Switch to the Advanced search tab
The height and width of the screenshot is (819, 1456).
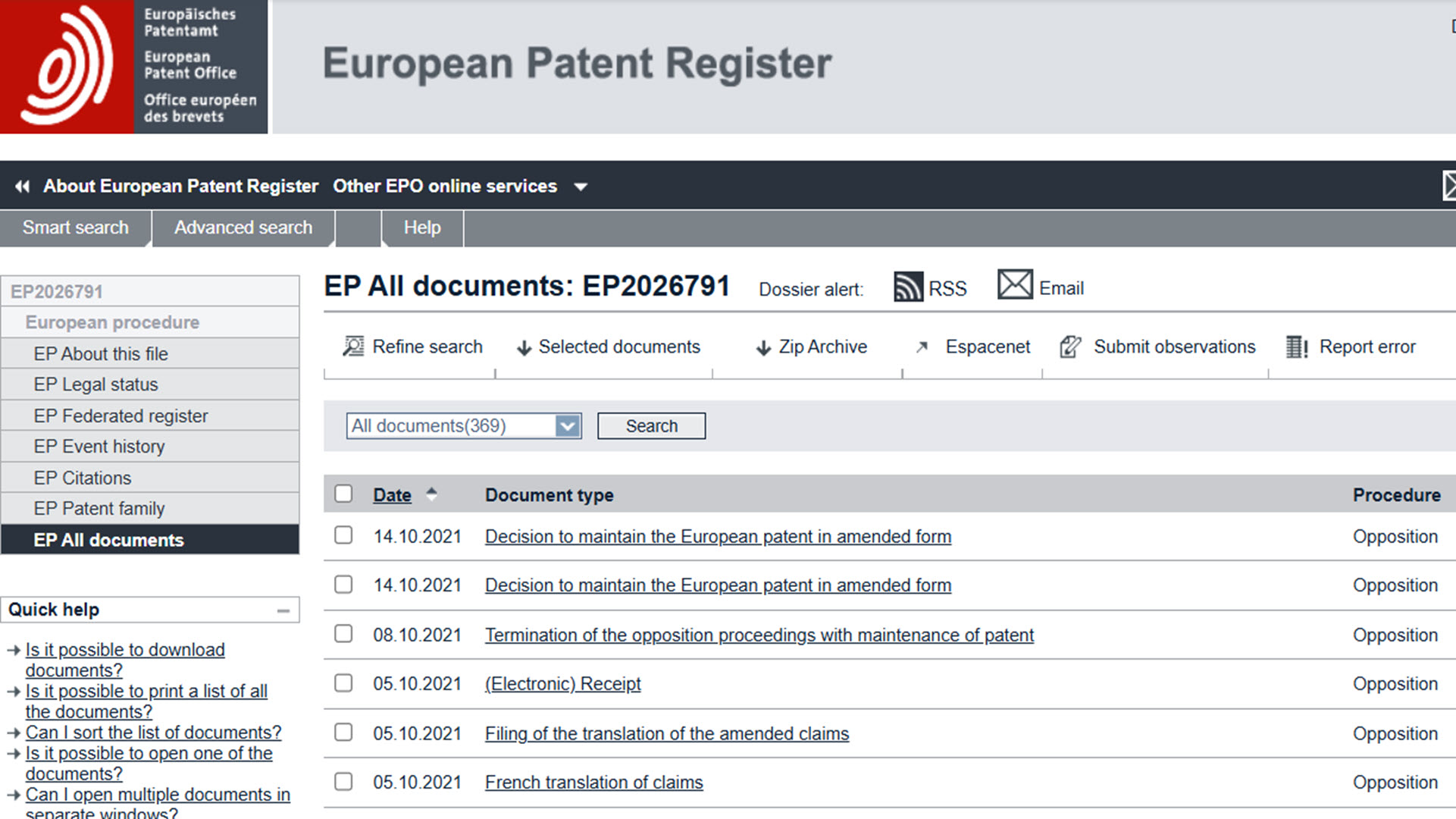[x=243, y=227]
